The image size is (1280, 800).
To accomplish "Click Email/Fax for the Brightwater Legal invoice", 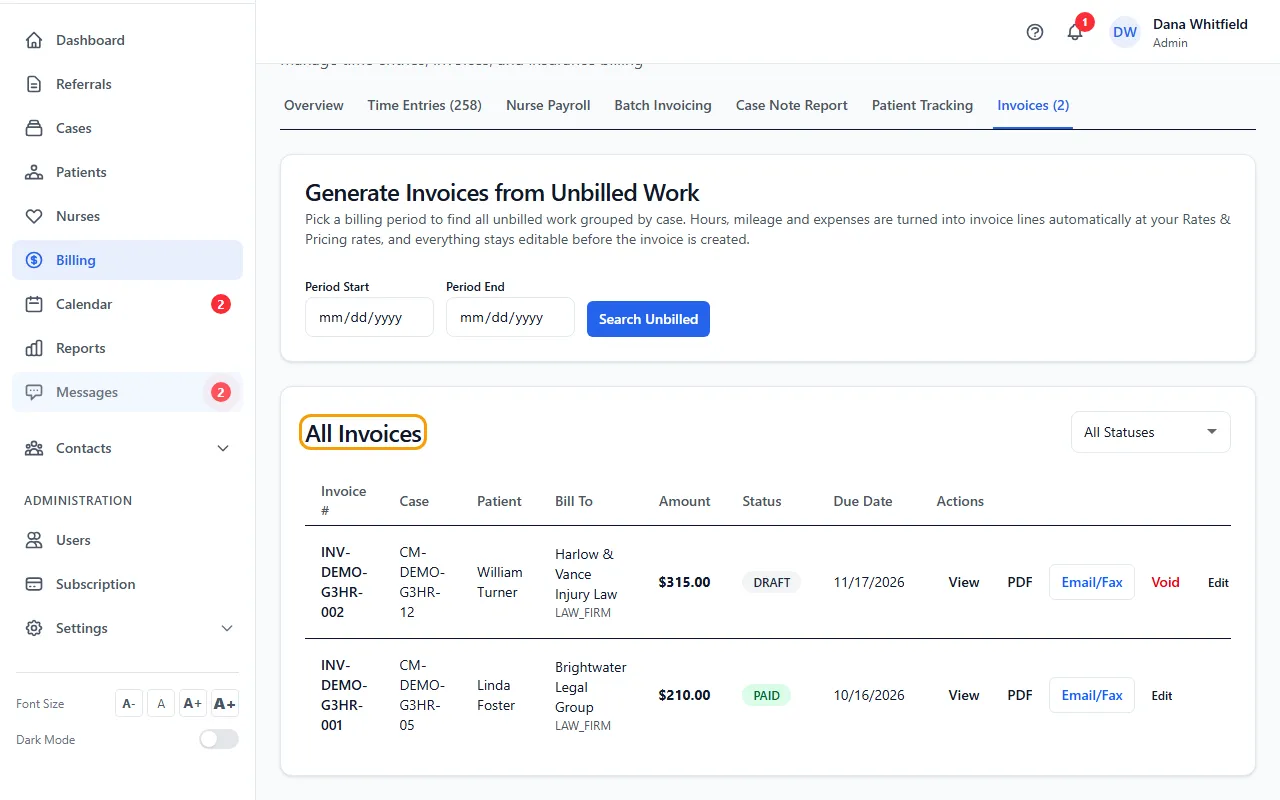I will click(1092, 695).
